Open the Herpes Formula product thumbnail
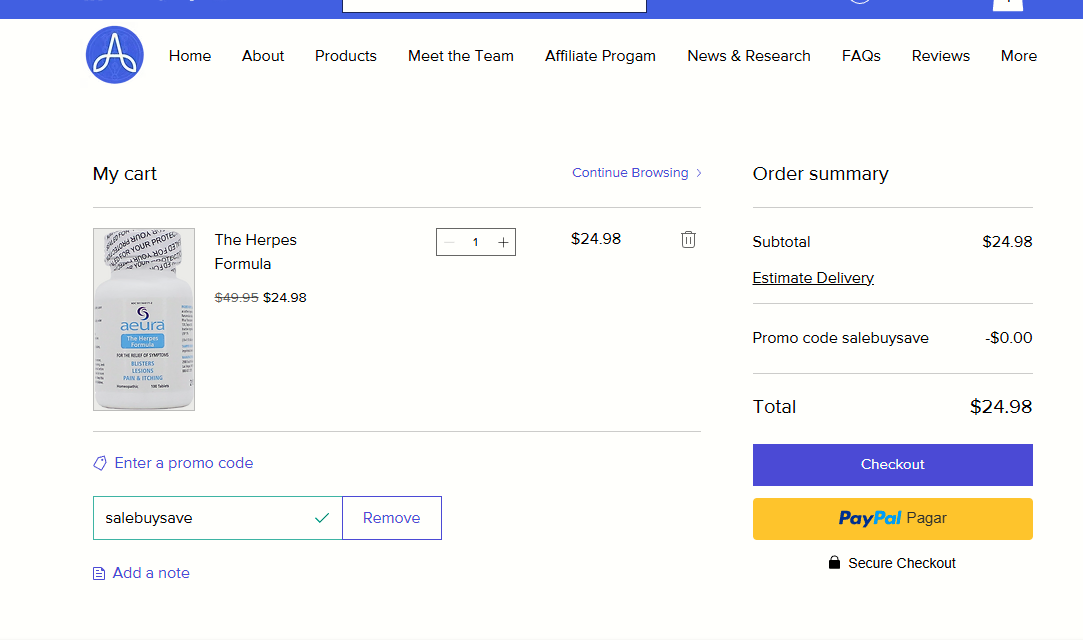Viewport: 1083px width, 640px height. point(144,320)
